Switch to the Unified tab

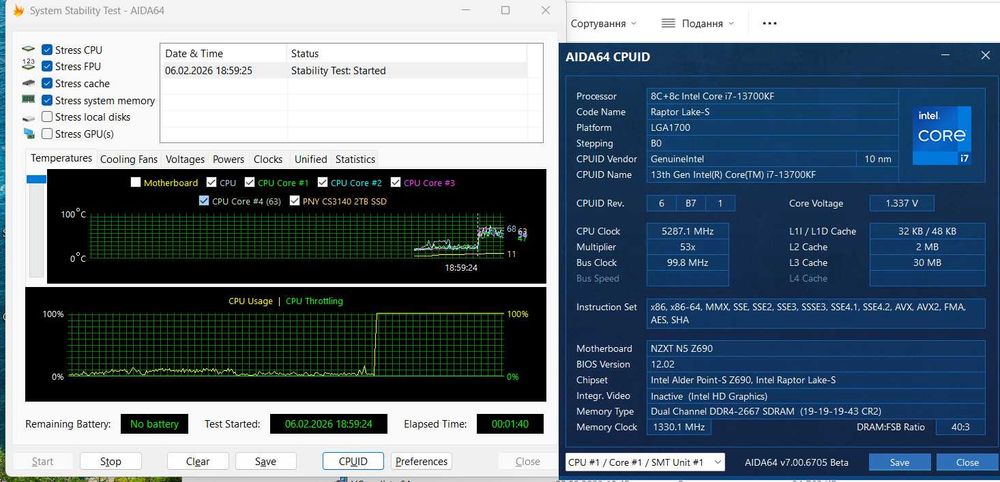(x=311, y=159)
